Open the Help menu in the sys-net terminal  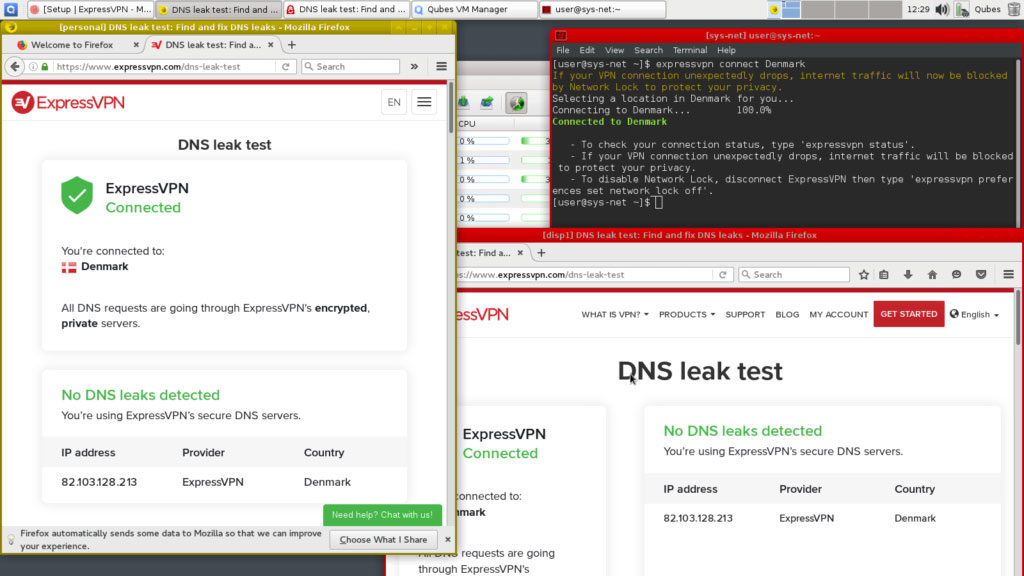726,50
